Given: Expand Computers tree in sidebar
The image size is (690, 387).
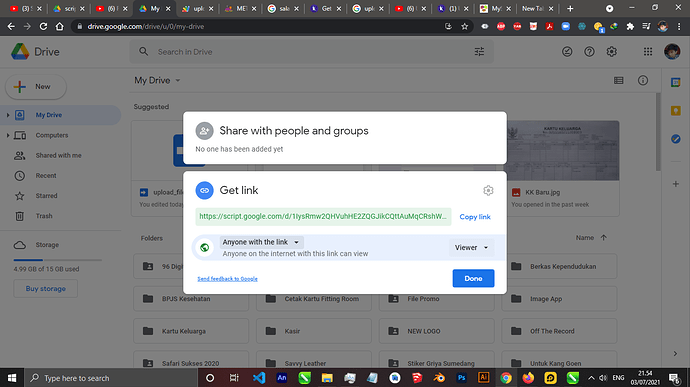Looking at the screenshot, I should pos(8,135).
